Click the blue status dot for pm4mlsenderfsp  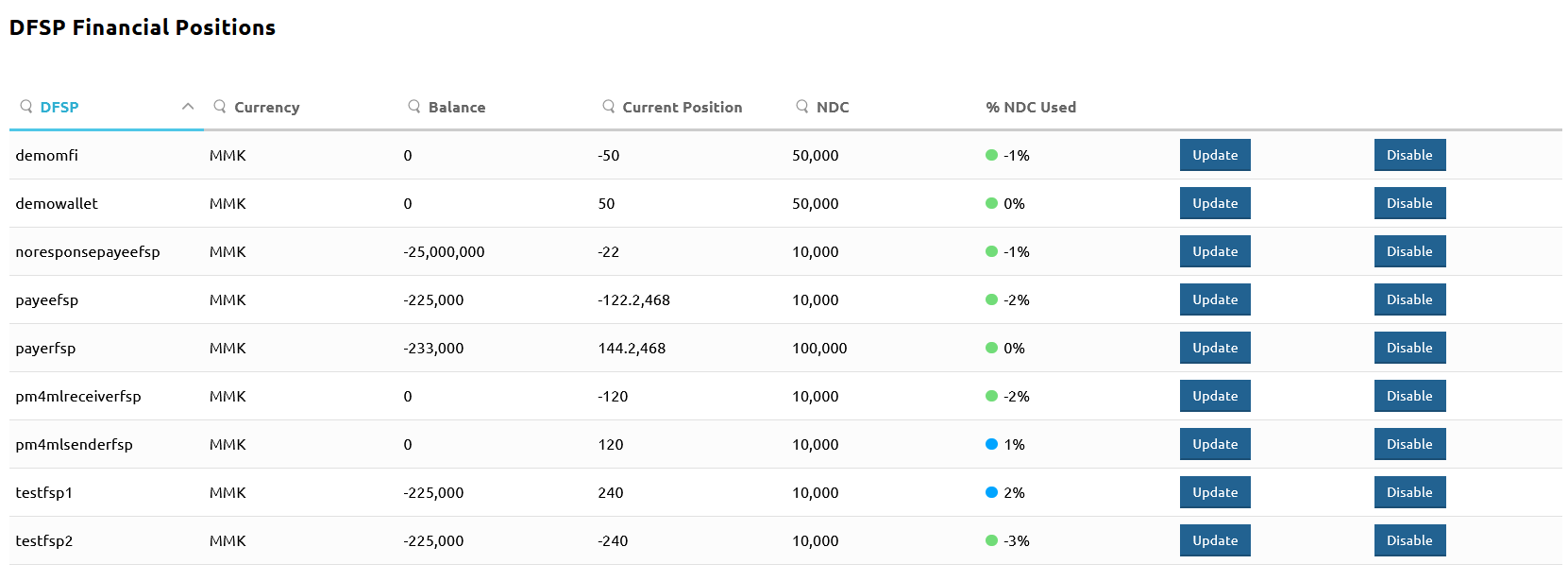(991, 444)
